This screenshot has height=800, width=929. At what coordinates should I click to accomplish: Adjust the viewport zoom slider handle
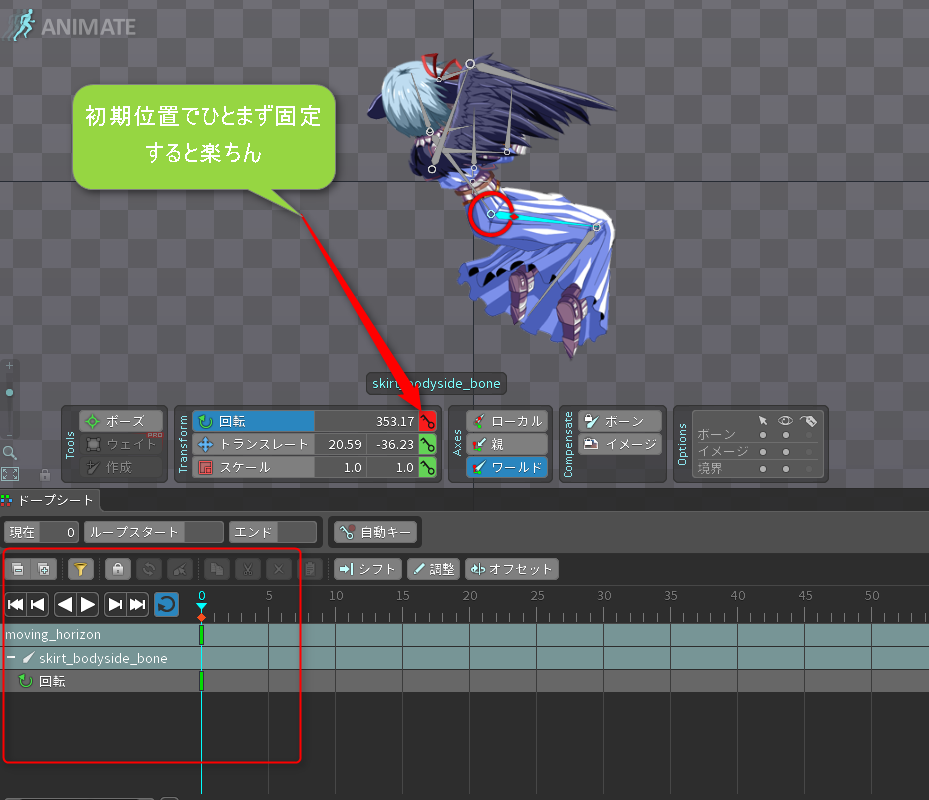(9, 392)
